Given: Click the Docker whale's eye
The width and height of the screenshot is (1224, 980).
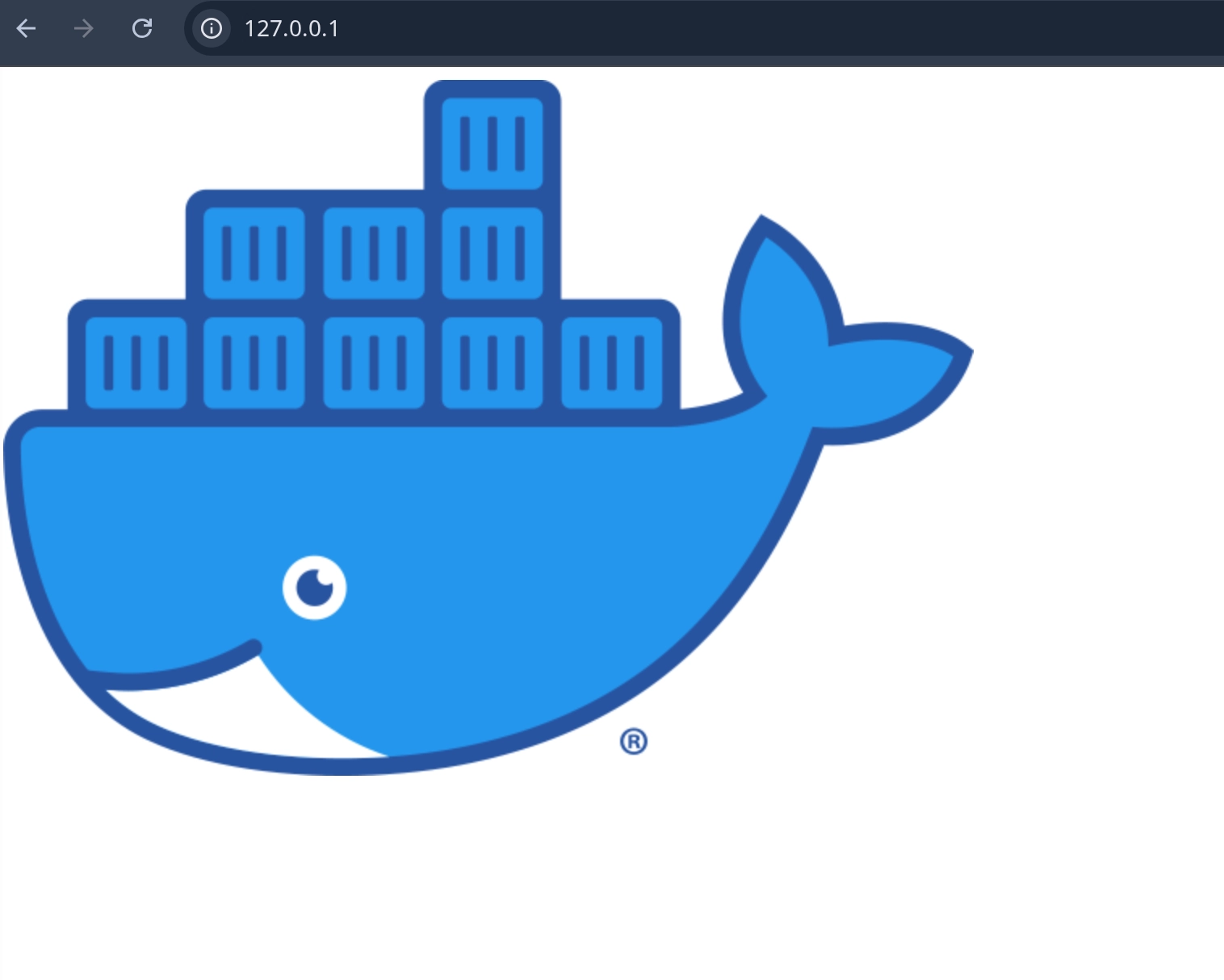Looking at the screenshot, I should (314, 588).
